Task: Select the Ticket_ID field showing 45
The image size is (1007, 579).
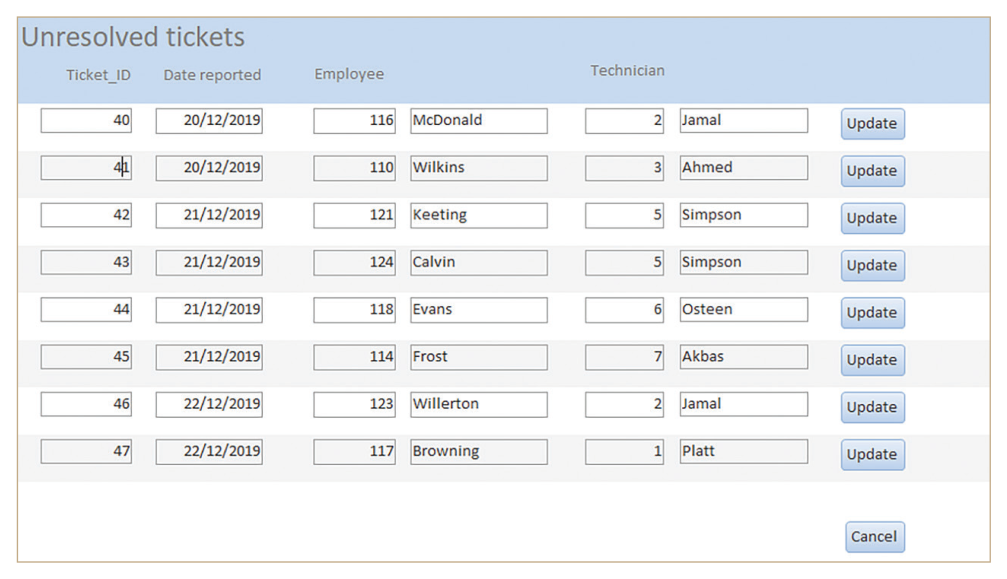Action: [x=86, y=357]
